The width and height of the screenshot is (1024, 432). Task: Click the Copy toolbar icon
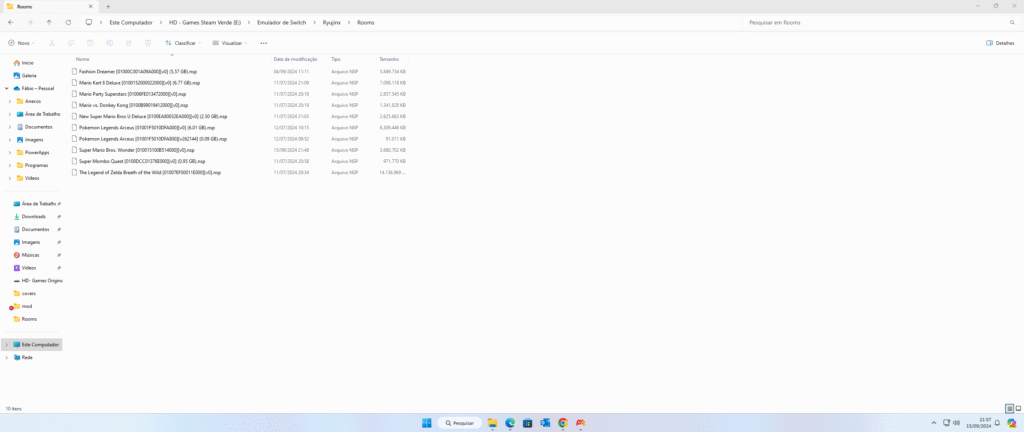(x=71, y=43)
